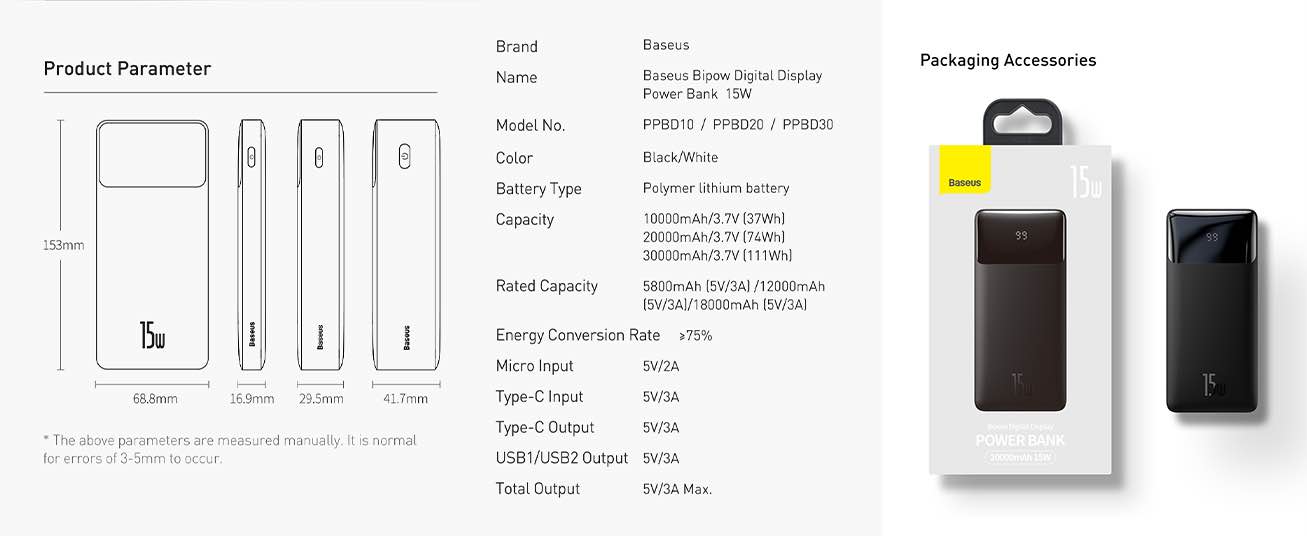The image size is (1307, 536).
Task: Select the standalone black power bank image
Action: pos(1212,310)
